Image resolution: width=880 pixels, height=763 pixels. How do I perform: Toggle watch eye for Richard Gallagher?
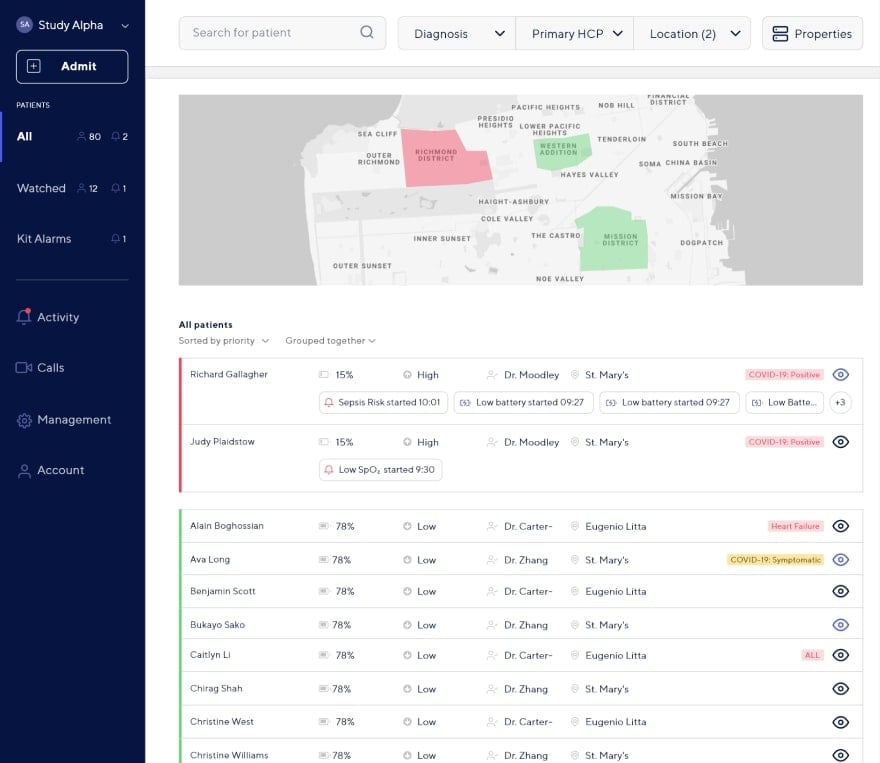(840, 375)
